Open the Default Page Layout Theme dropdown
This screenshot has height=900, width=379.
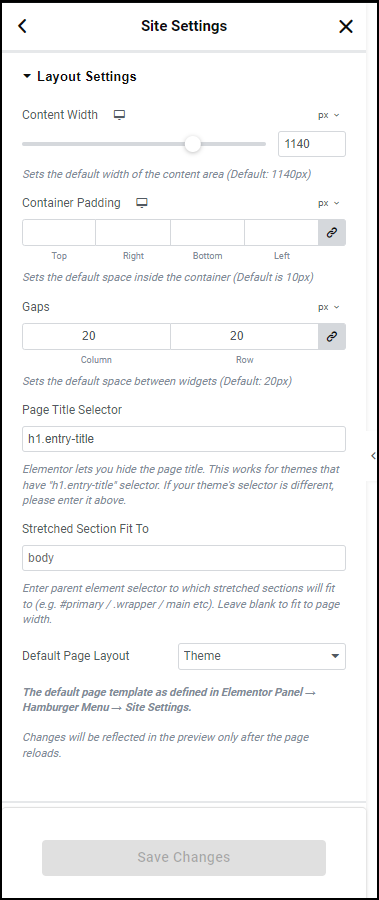click(x=262, y=656)
